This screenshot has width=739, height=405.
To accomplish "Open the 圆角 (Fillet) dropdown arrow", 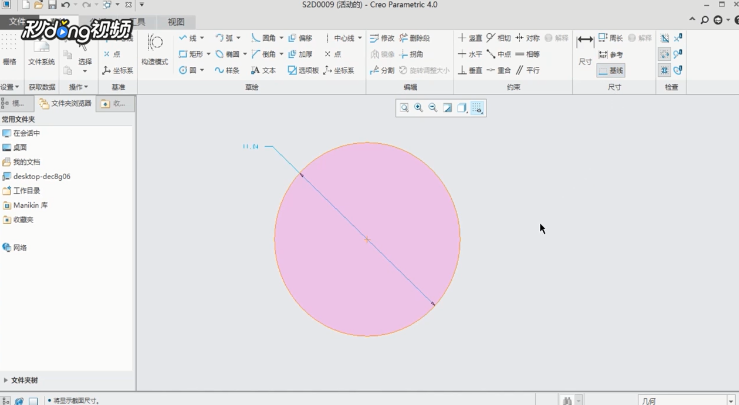I will [281, 38].
